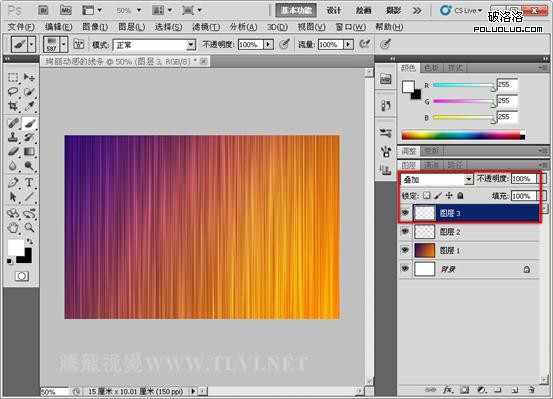Launch Bridge from the application bar
This screenshot has height=399, width=553.
click(43, 11)
